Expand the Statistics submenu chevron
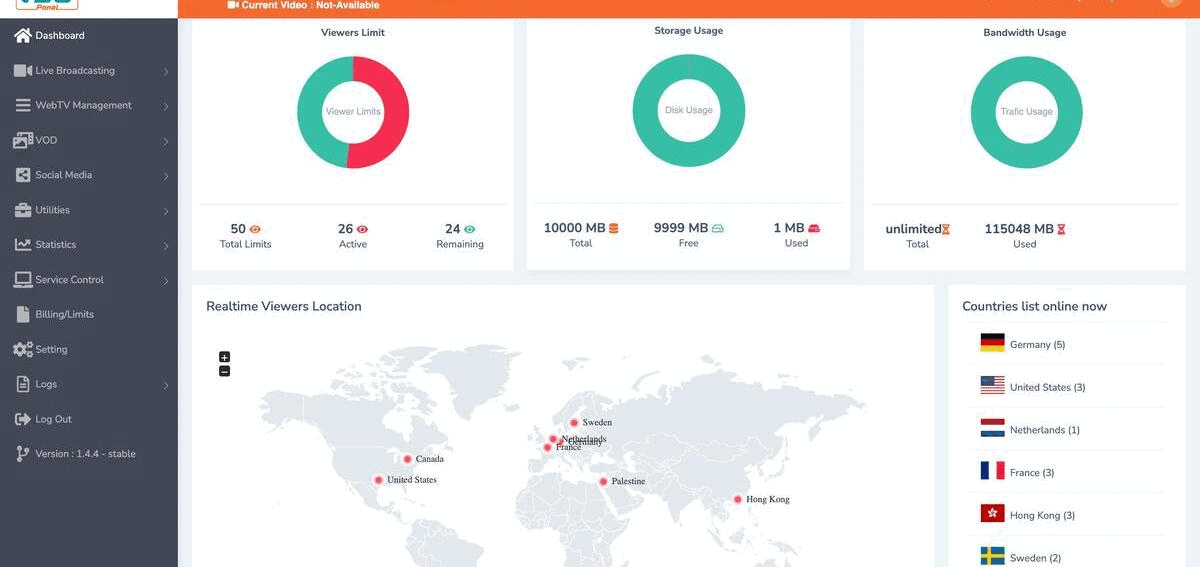 point(166,246)
